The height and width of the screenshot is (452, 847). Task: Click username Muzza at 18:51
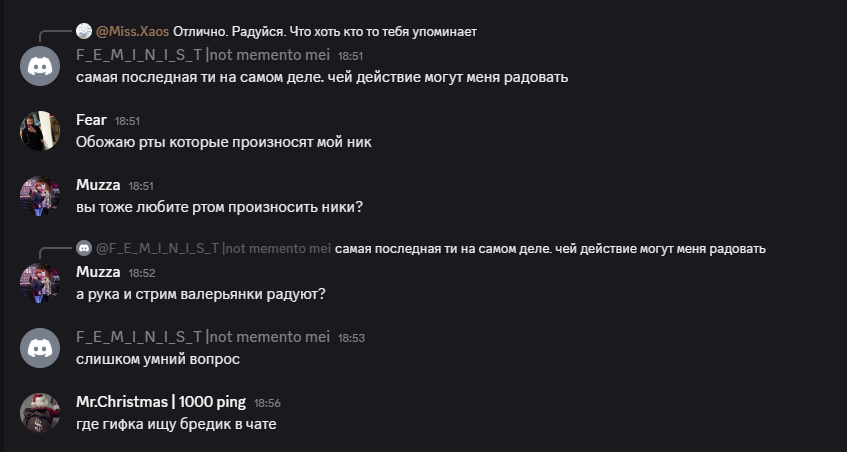[x=98, y=185]
